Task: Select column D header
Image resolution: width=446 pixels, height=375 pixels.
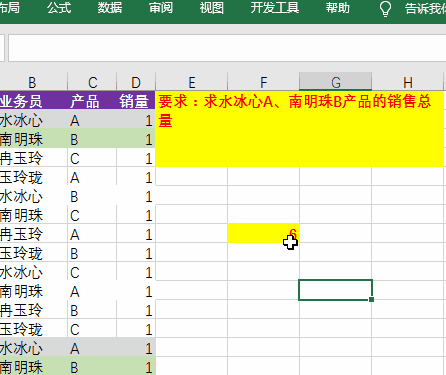Action: tap(136, 82)
